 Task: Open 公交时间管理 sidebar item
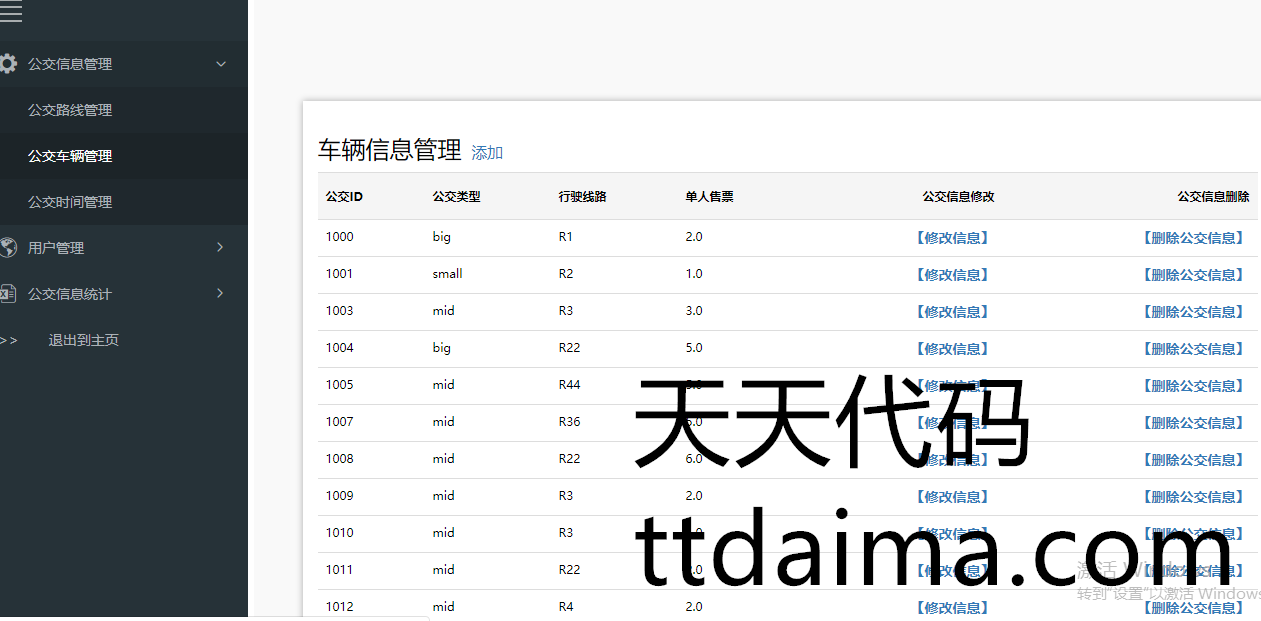(70, 202)
